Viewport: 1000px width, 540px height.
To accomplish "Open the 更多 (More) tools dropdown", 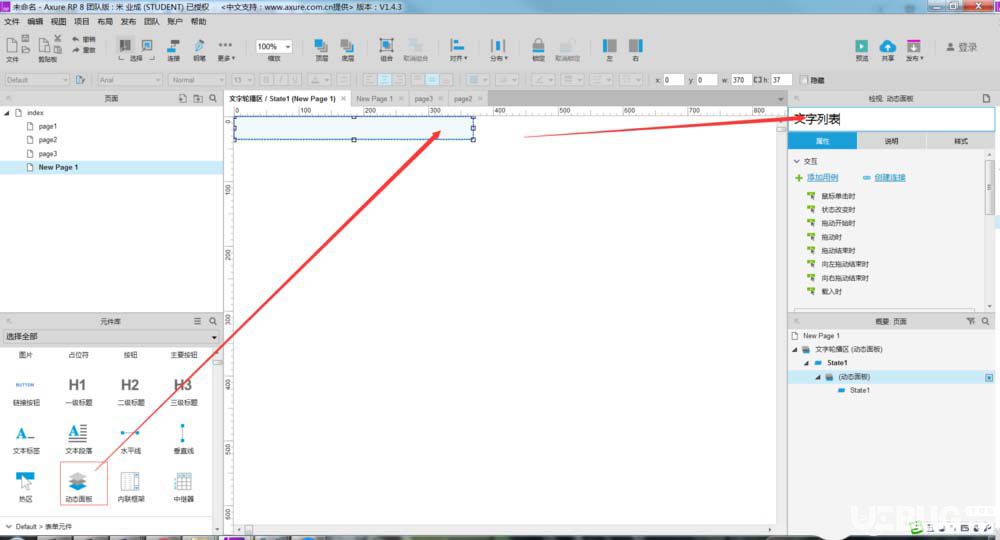I will click(x=225, y=50).
